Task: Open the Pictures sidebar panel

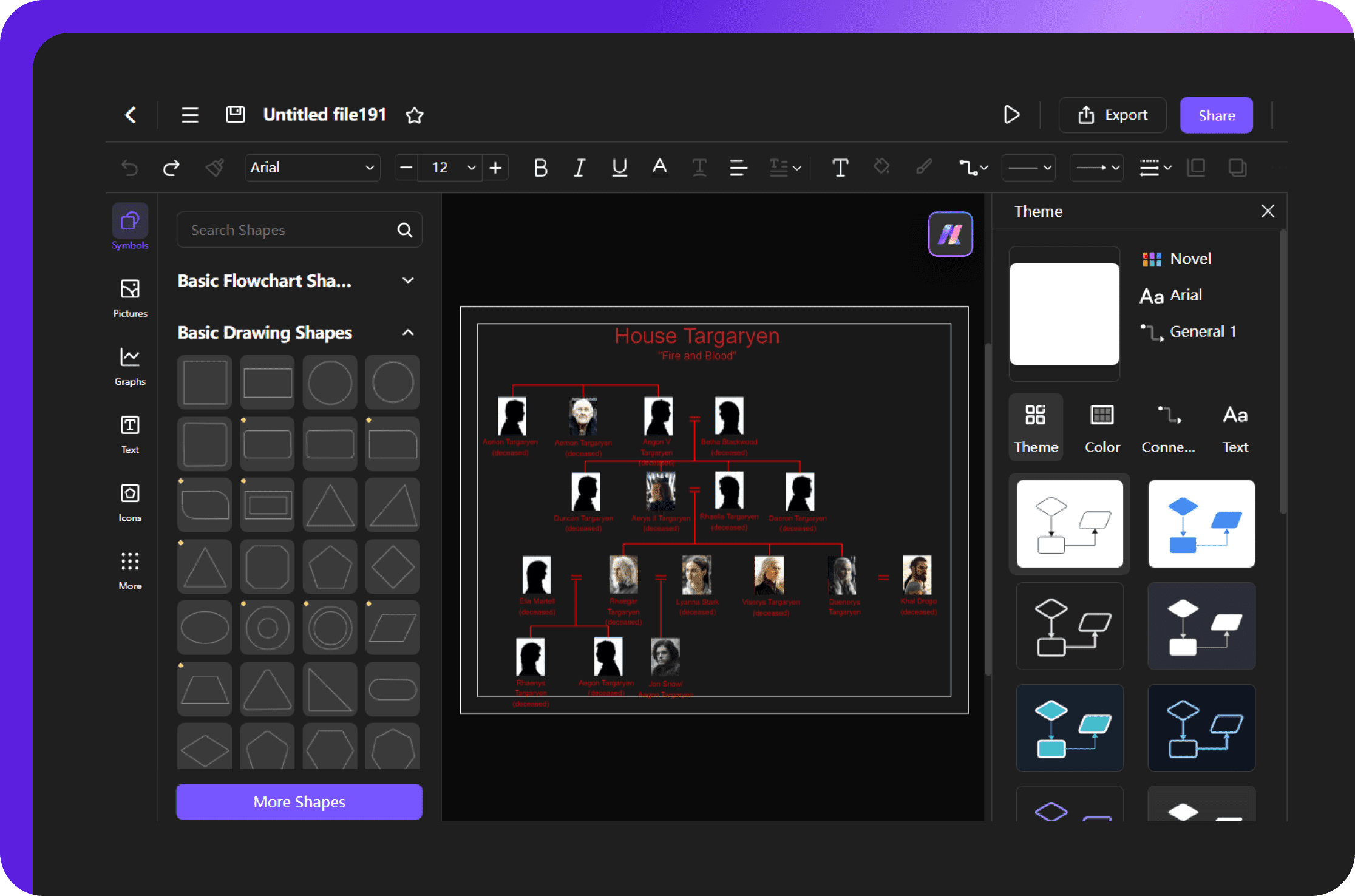Action: click(130, 297)
